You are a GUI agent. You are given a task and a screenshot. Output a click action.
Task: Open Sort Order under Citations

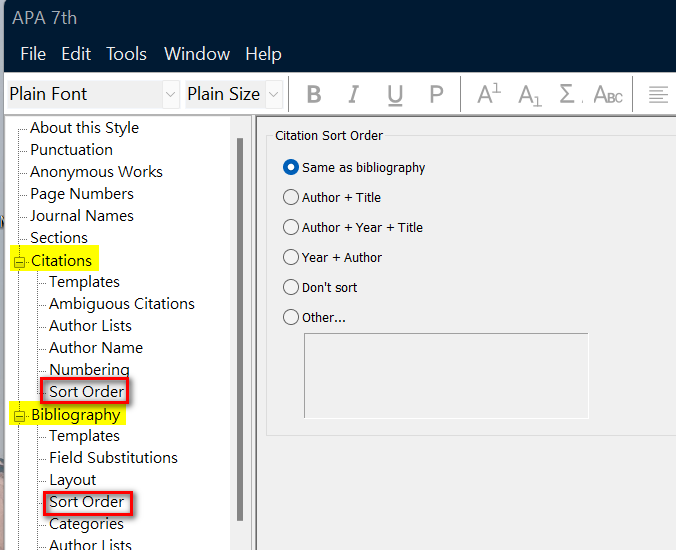[86, 391]
